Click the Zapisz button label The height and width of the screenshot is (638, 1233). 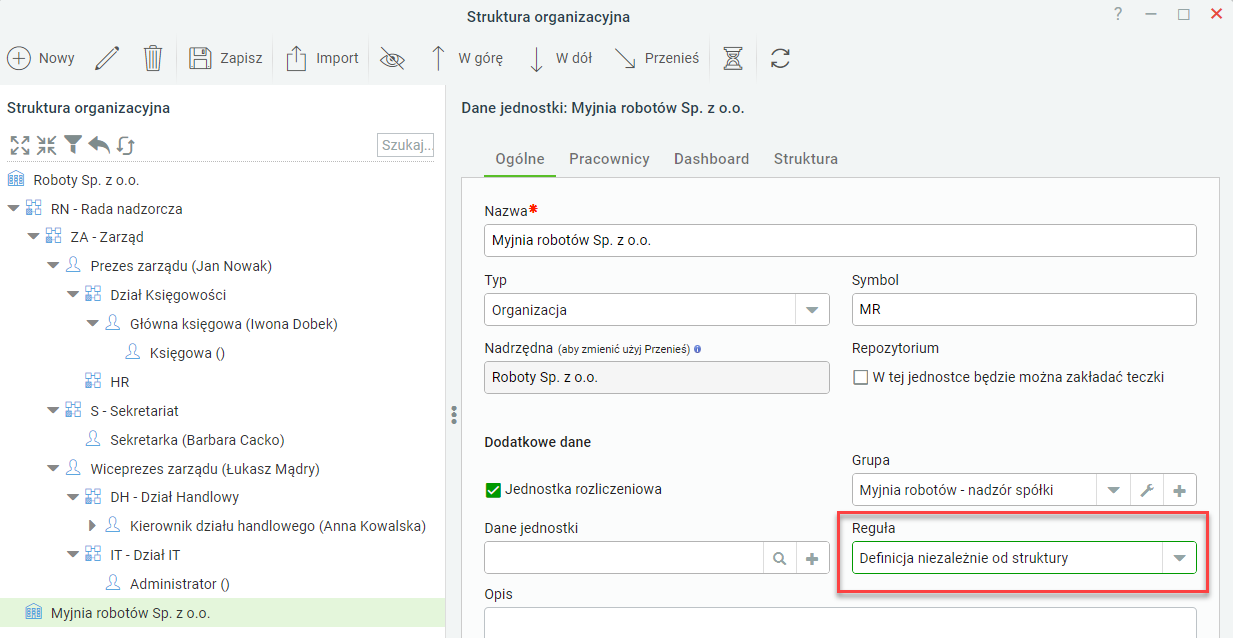click(x=241, y=58)
